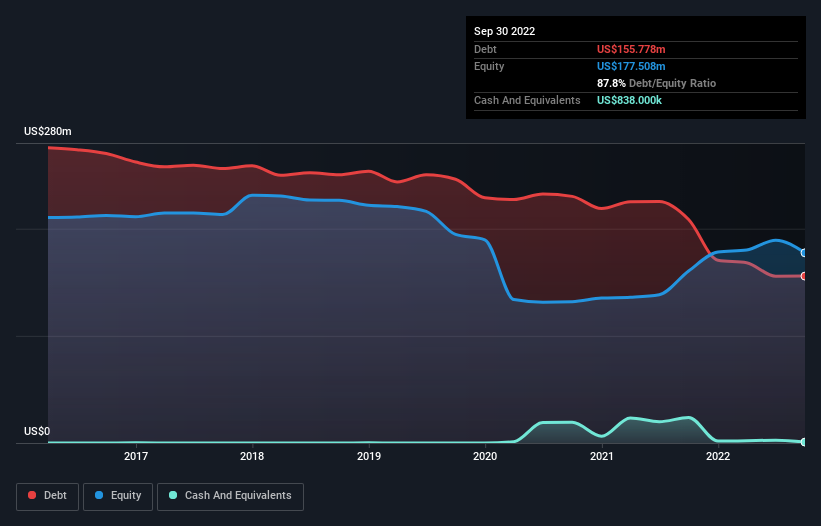The image size is (821, 526).
Task: Click the teal Cash And Equivalents legend dot
Action: 173,495
